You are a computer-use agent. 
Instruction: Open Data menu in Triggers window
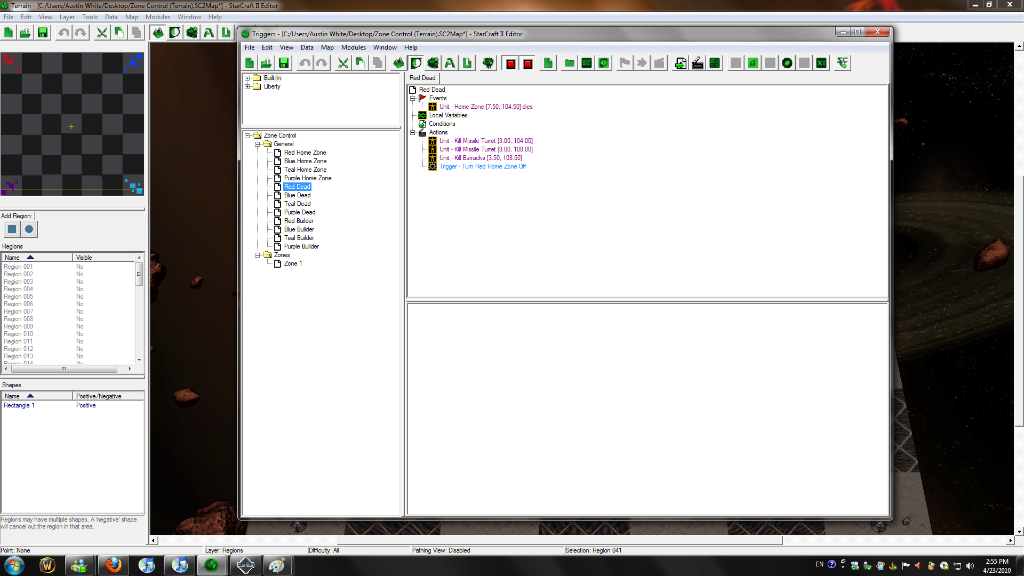pyautogui.click(x=307, y=48)
